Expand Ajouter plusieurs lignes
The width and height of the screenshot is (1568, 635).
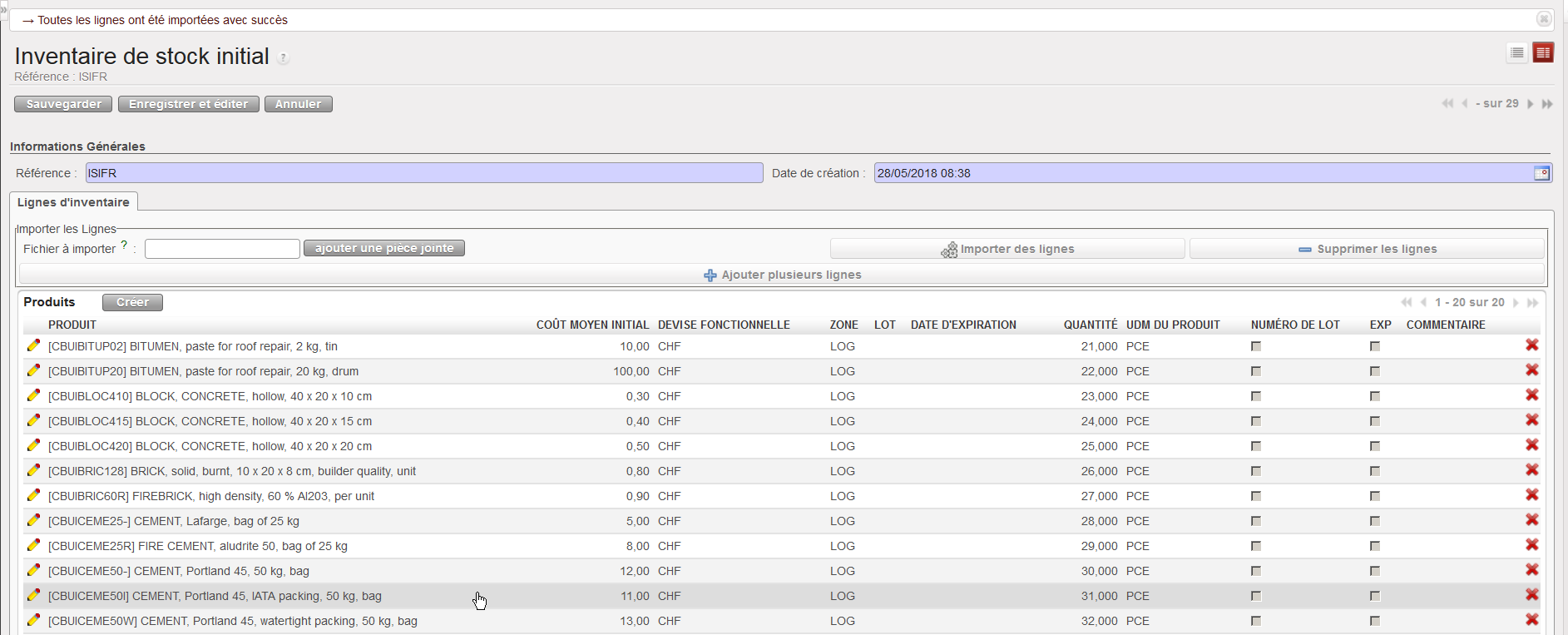click(782, 275)
